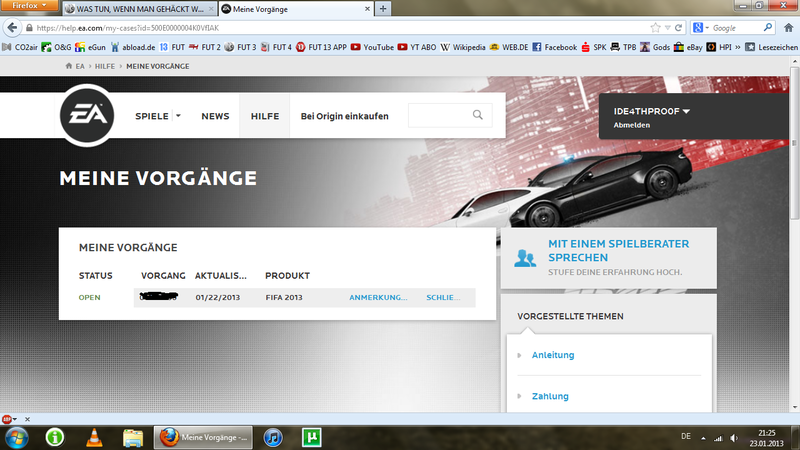Expand the Anleitung topic

(x=553, y=355)
